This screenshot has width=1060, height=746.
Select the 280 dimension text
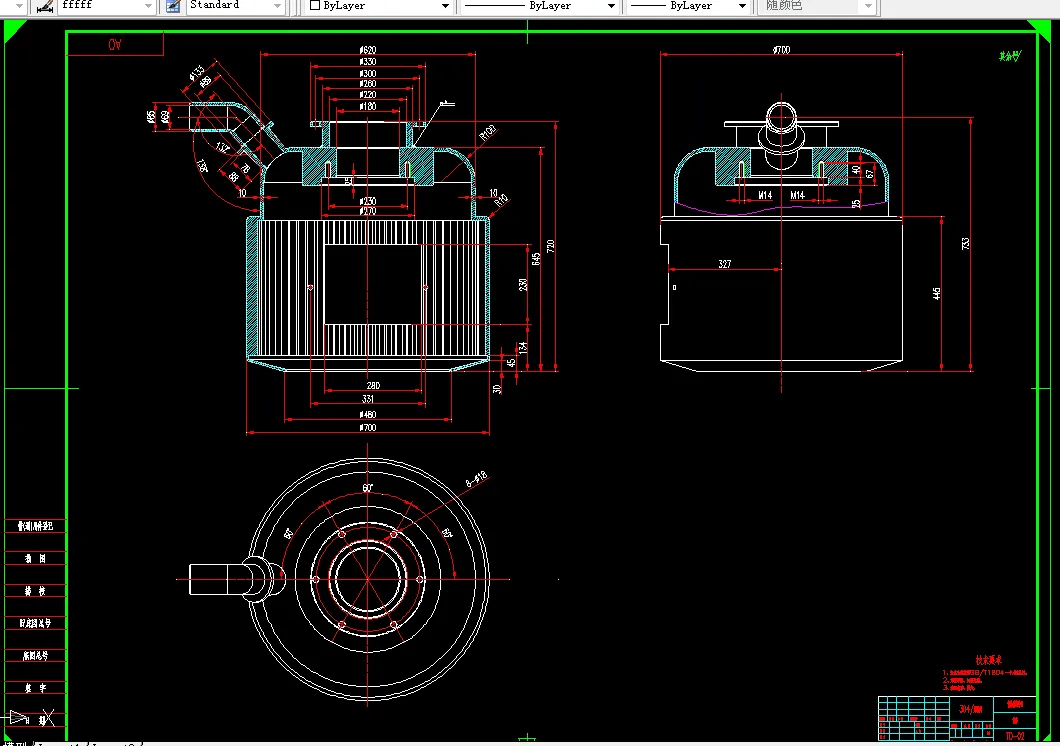373,385
